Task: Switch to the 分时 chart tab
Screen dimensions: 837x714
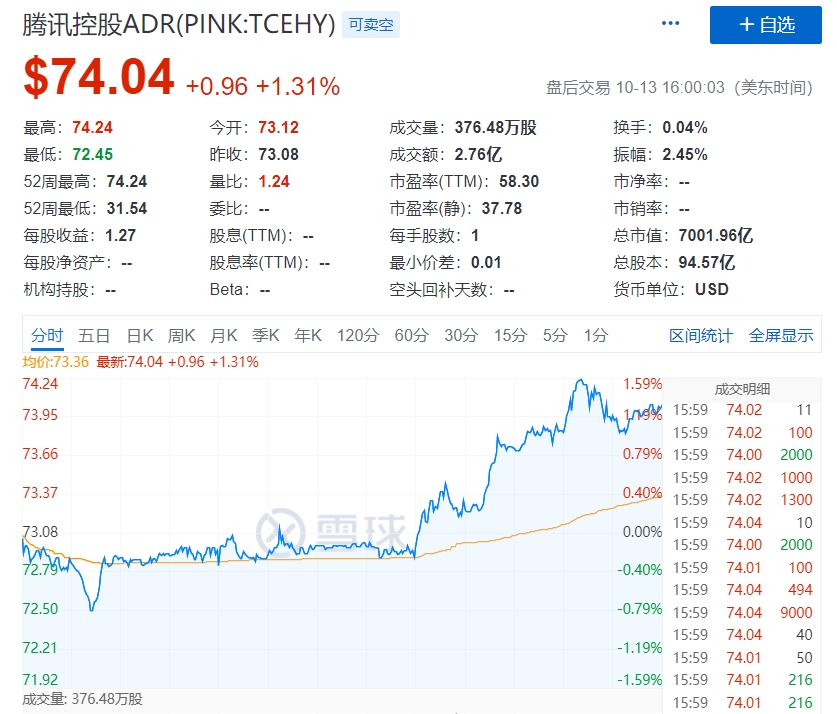Action: pyautogui.click(x=47, y=335)
